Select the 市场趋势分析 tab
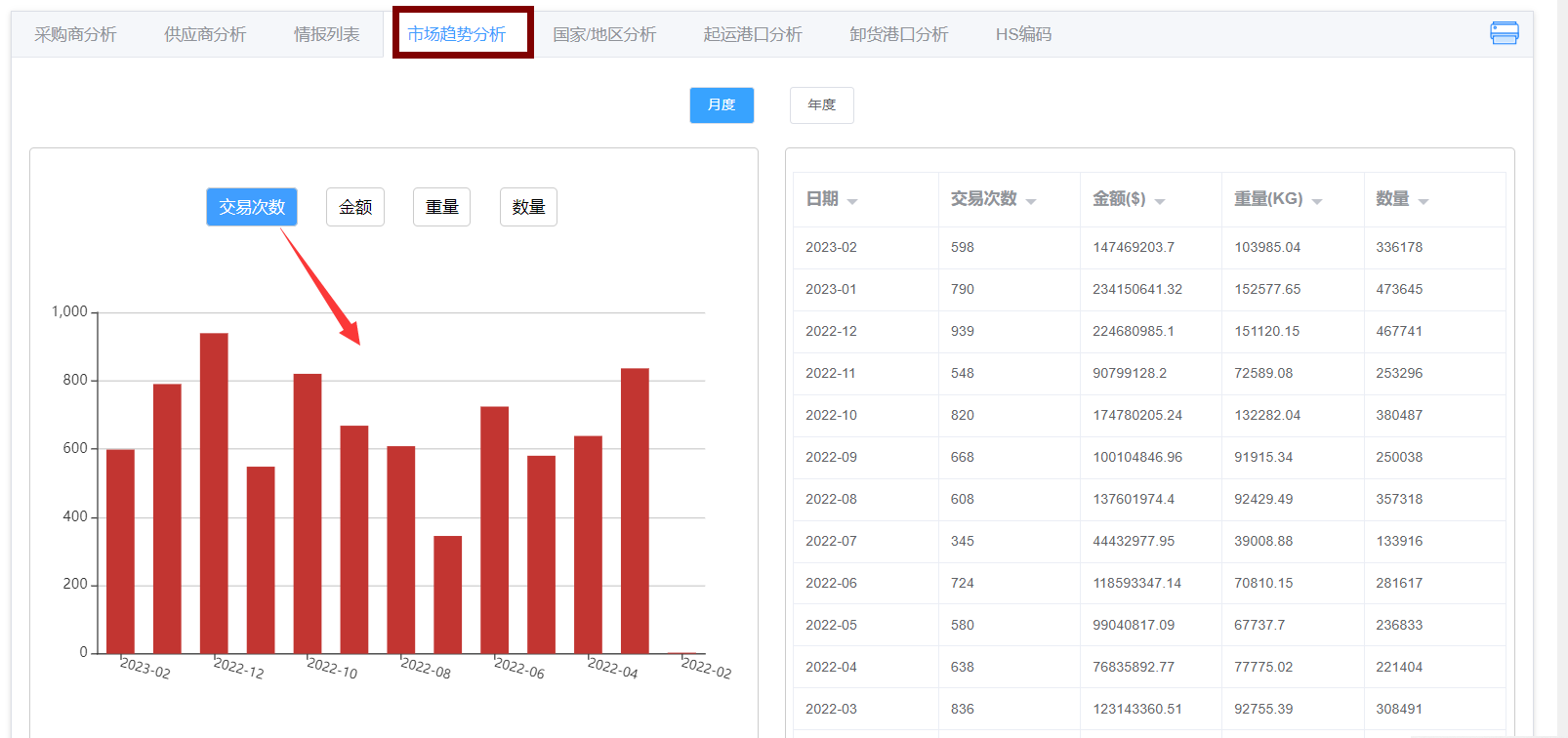The width and height of the screenshot is (1568, 738). point(456,34)
